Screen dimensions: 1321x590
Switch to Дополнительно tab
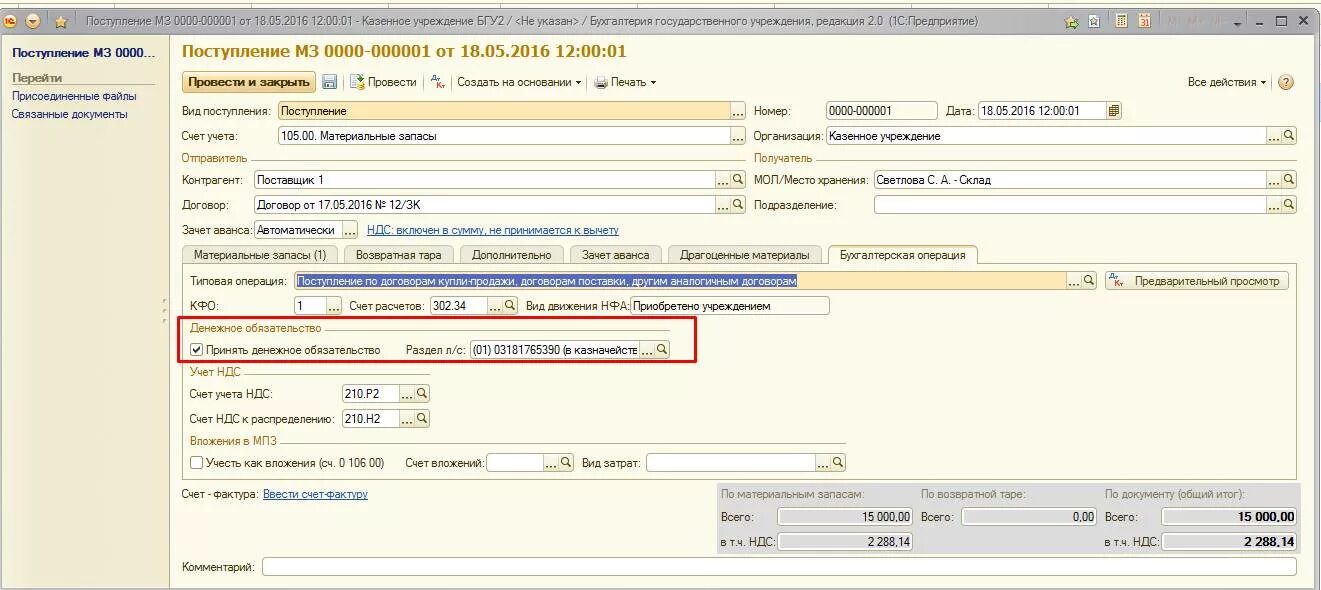tap(511, 255)
